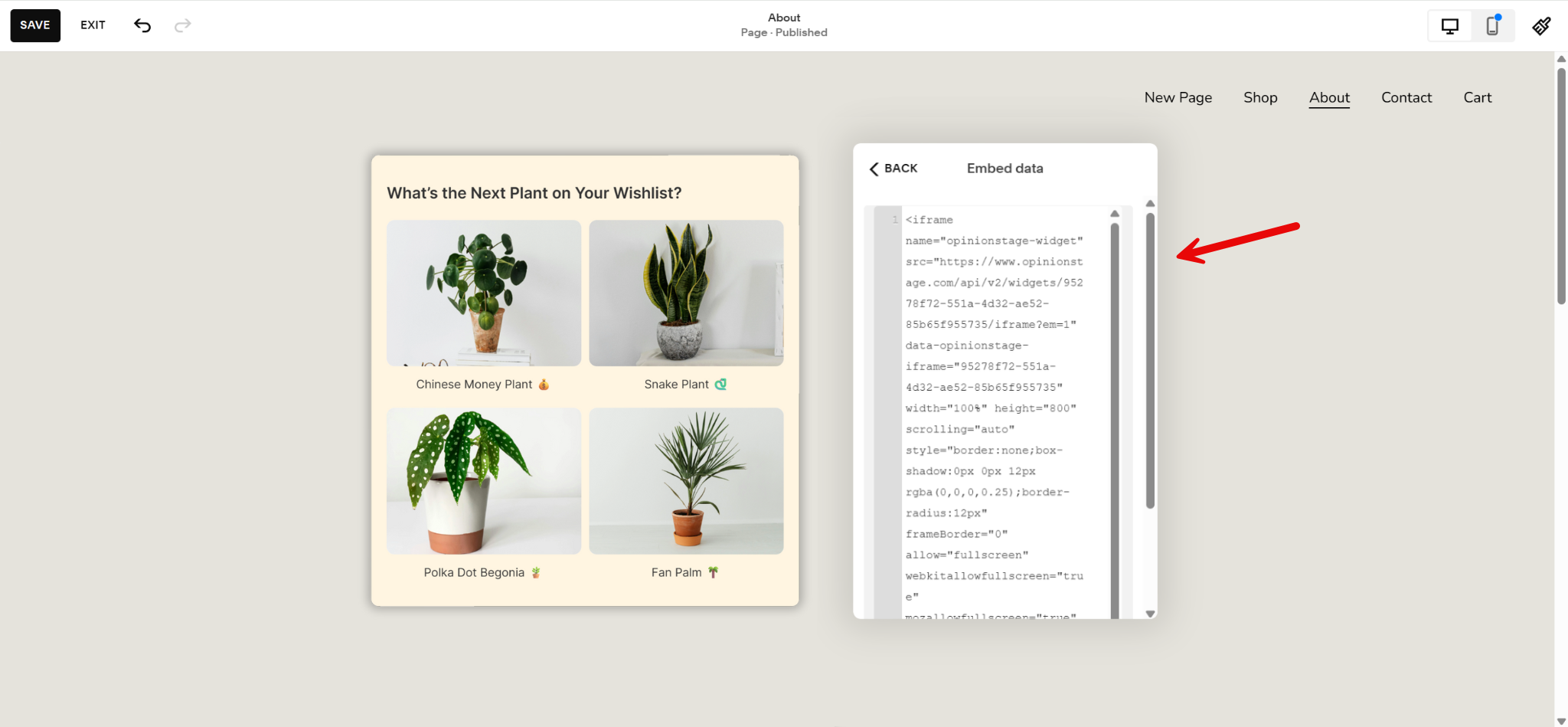Undo the last change
Screen dimensions: 1568x727
(142, 25)
